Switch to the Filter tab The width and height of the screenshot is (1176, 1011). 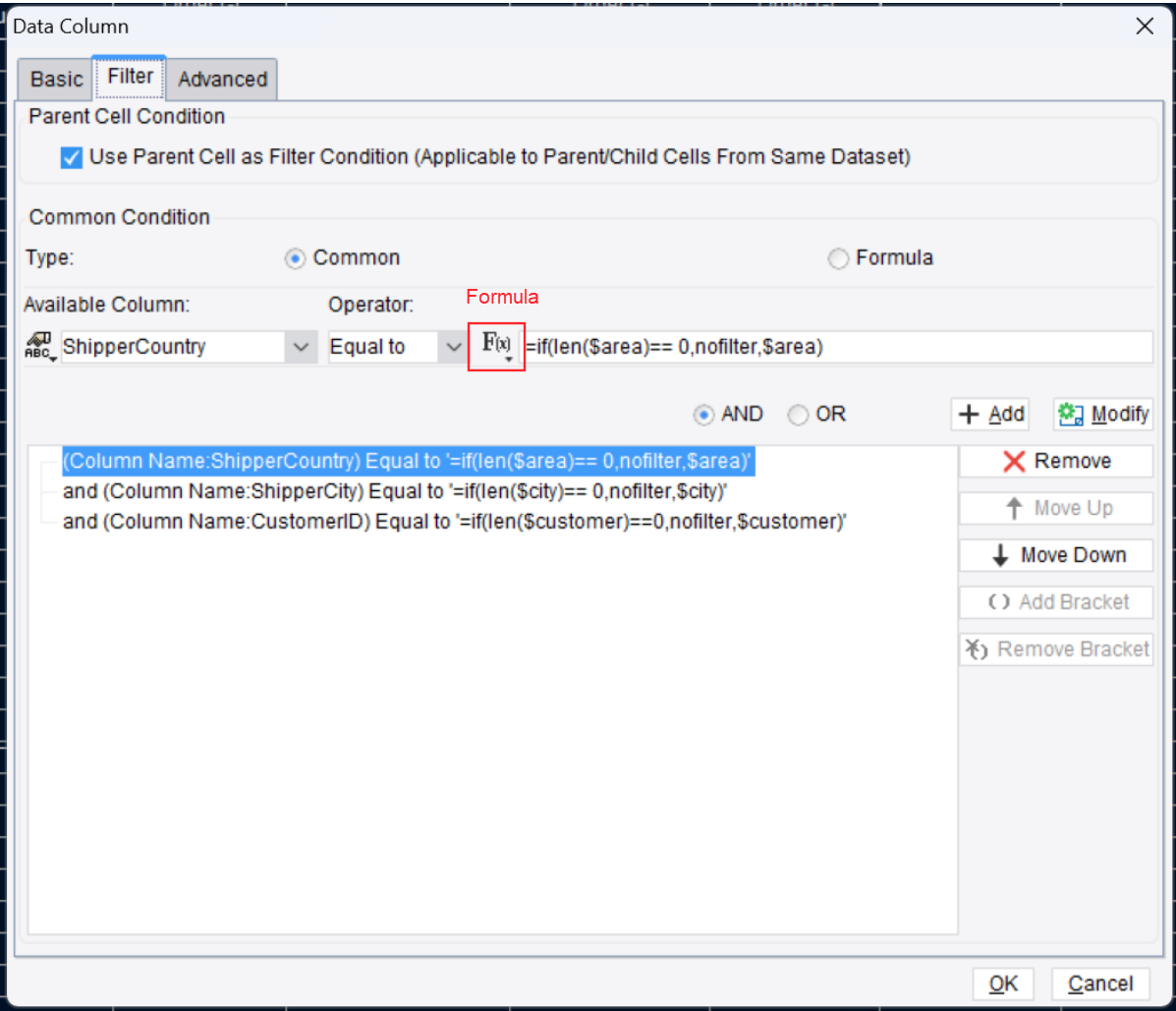130,77
